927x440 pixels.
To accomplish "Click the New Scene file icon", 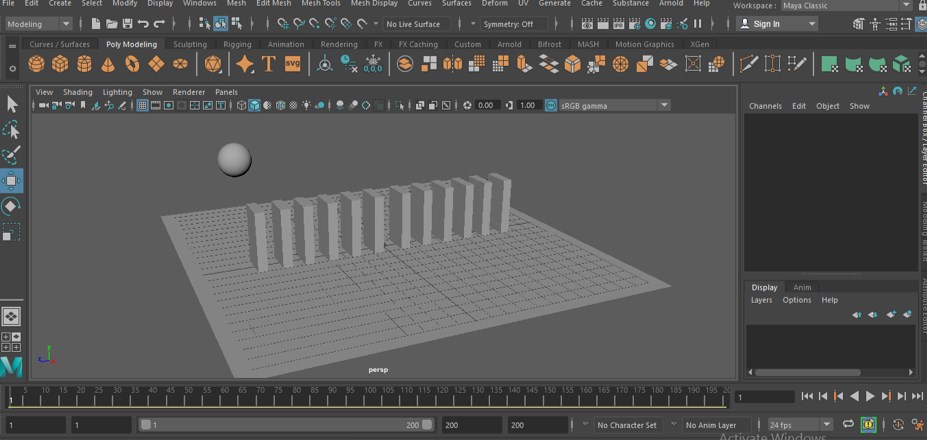I will 96,24.
